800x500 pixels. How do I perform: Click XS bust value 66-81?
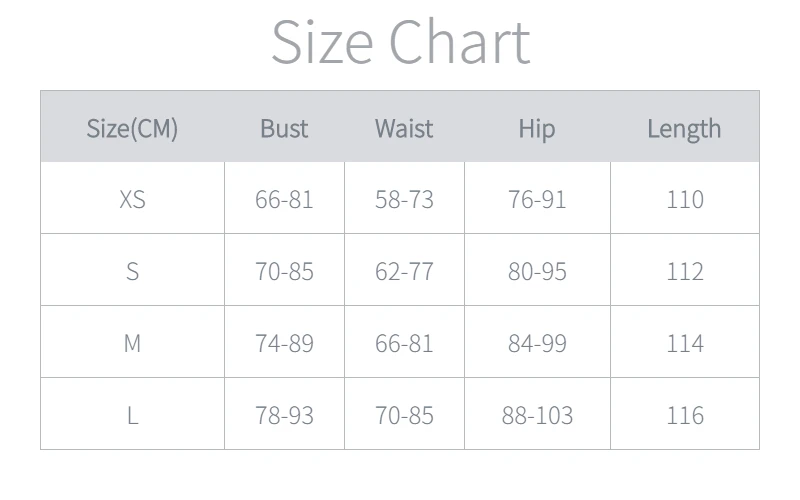pos(284,199)
